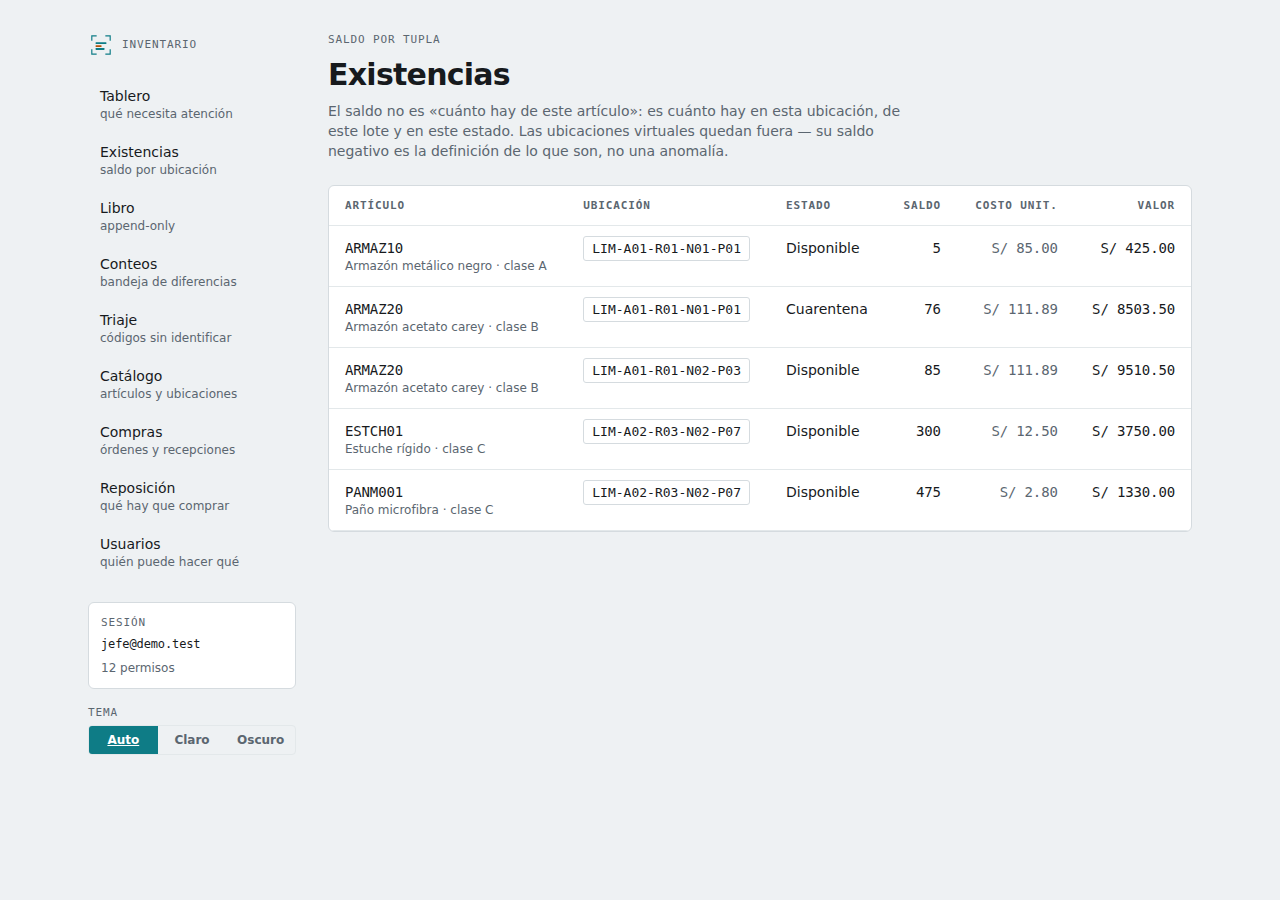The width and height of the screenshot is (1280, 900).
Task: Click ARMAZ20 in the Cuarentena row
Action: tap(374, 309)
